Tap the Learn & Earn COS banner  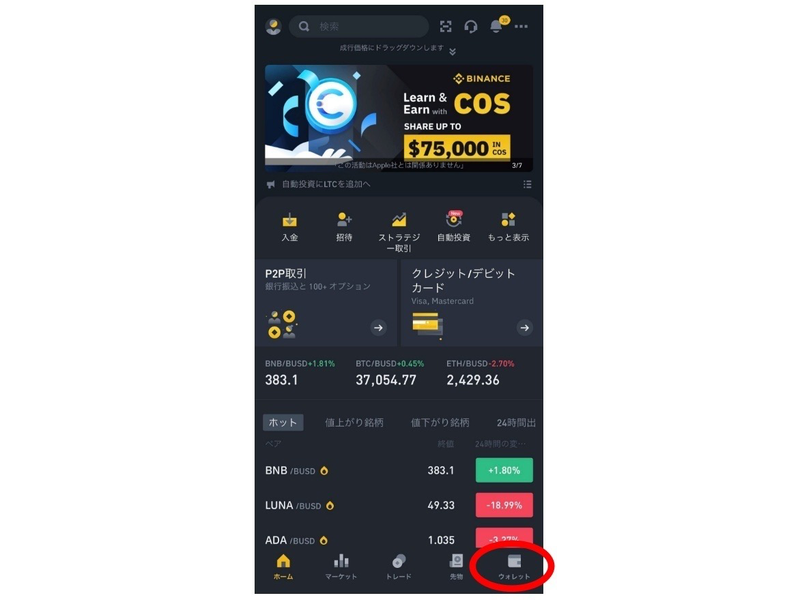tap(399, 118)
